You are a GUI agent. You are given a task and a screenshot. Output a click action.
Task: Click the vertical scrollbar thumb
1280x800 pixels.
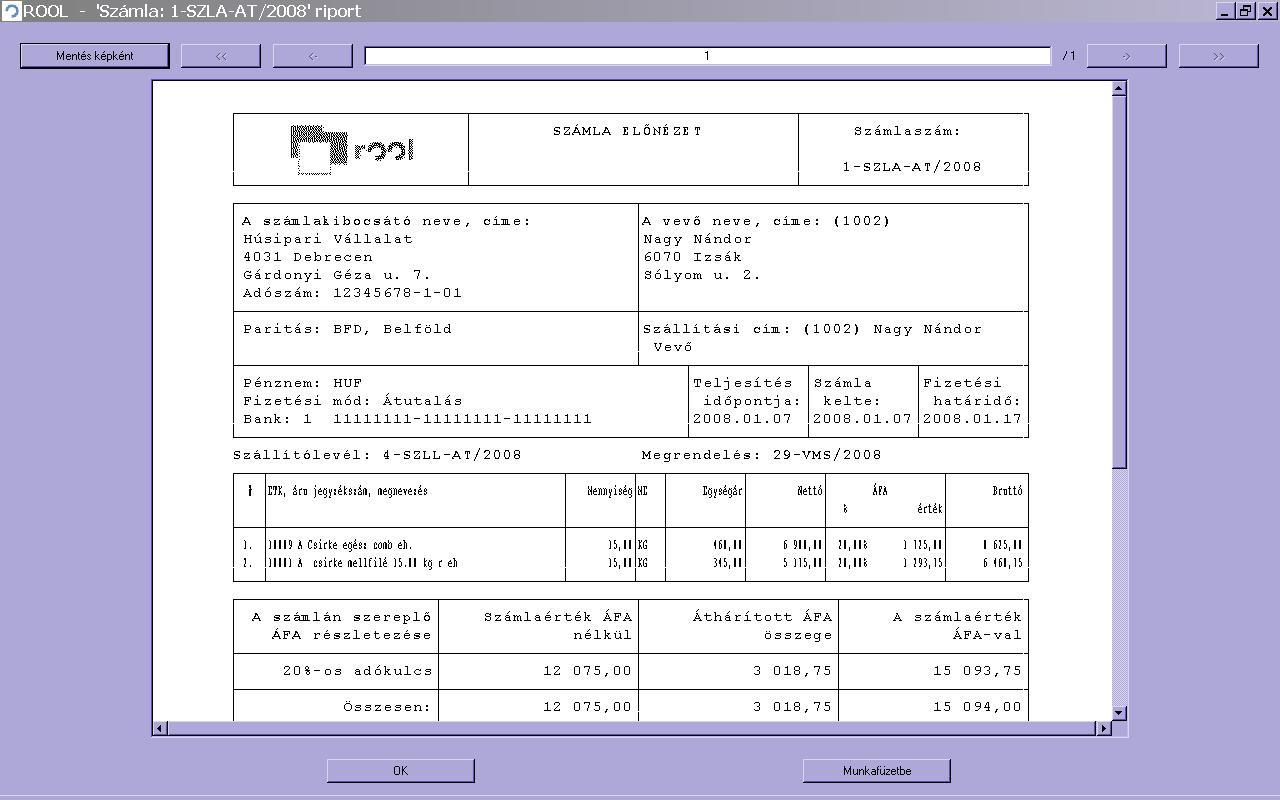pyautogui.click(x=1119, y=282)
